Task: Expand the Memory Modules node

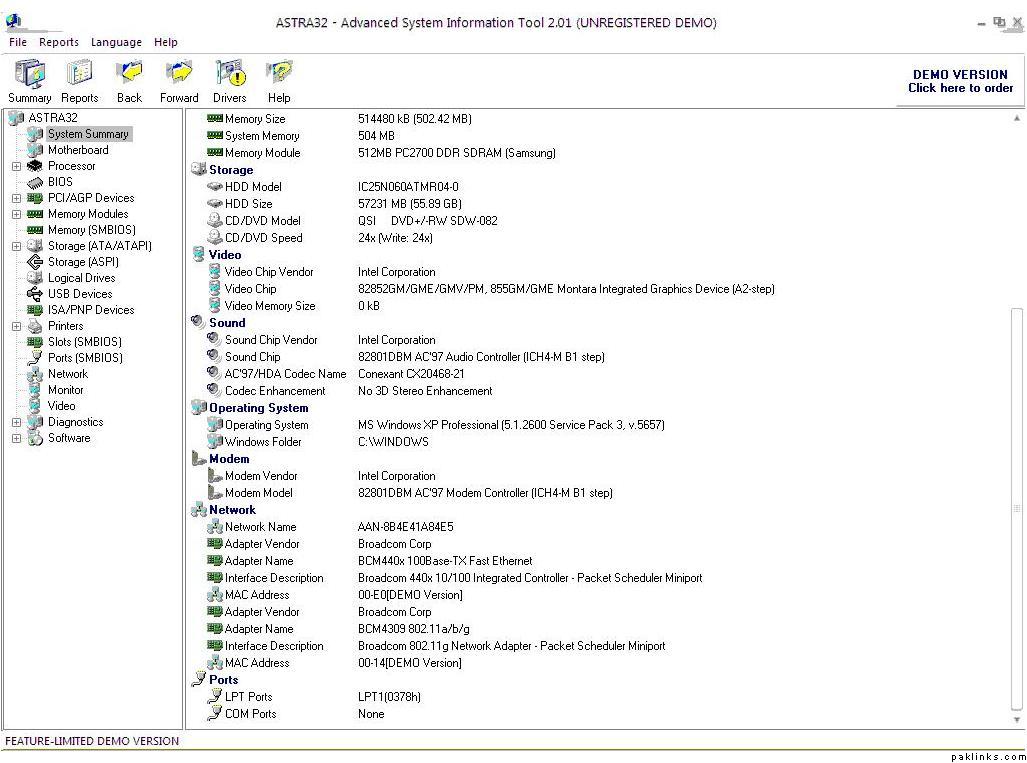Action: (x=16, y=214)
